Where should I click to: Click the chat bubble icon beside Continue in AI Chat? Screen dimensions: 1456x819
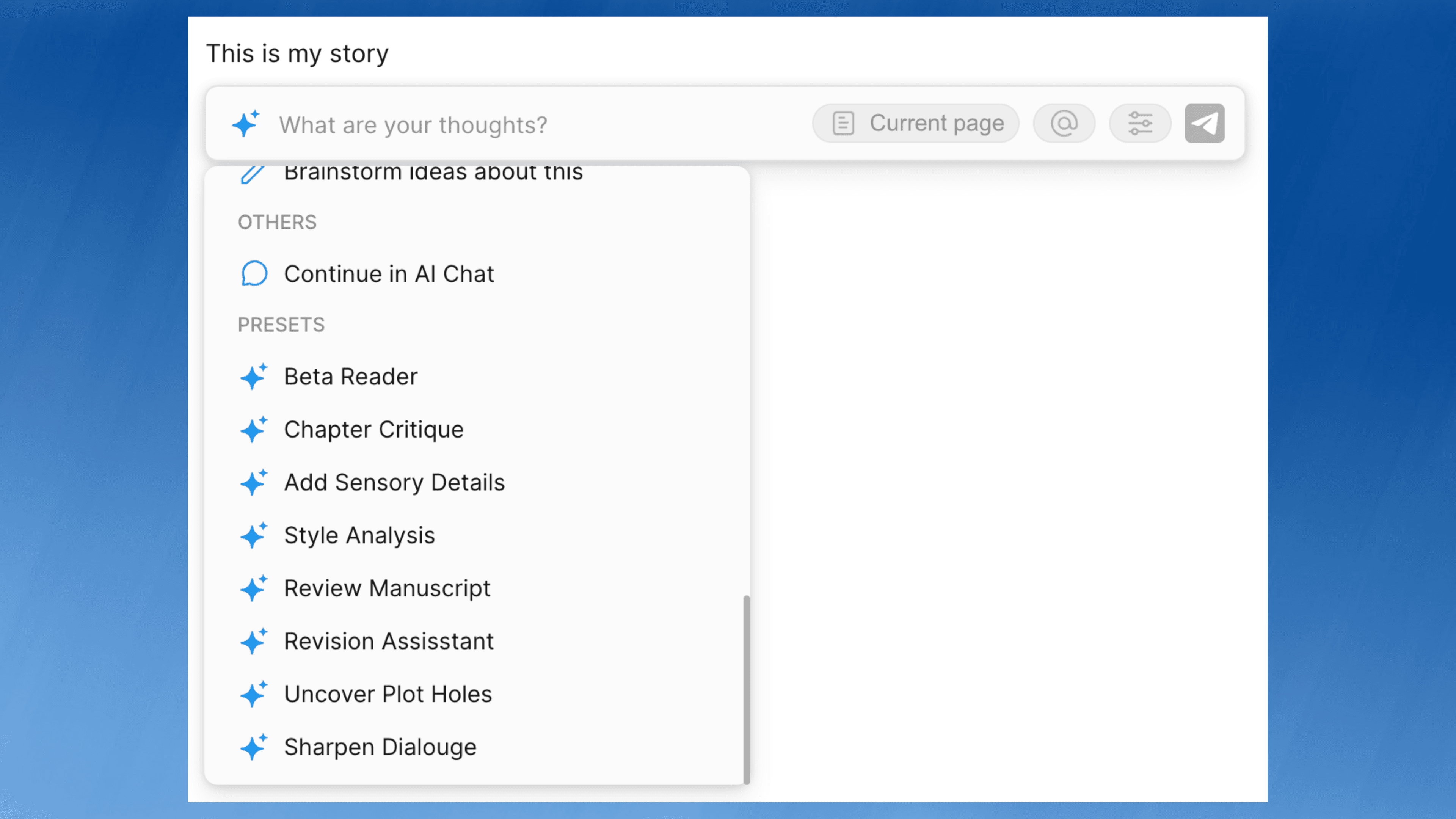point(254,273)
